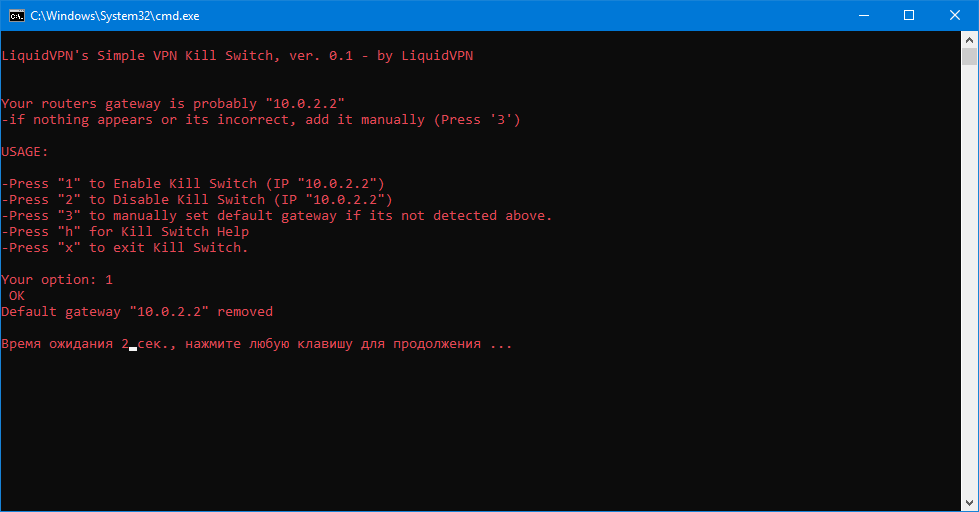Click the scrollbar down arrow
Image resolution: width=979 pixels, height=512 pixels.
pyautogui.click(x=970, y=503)
